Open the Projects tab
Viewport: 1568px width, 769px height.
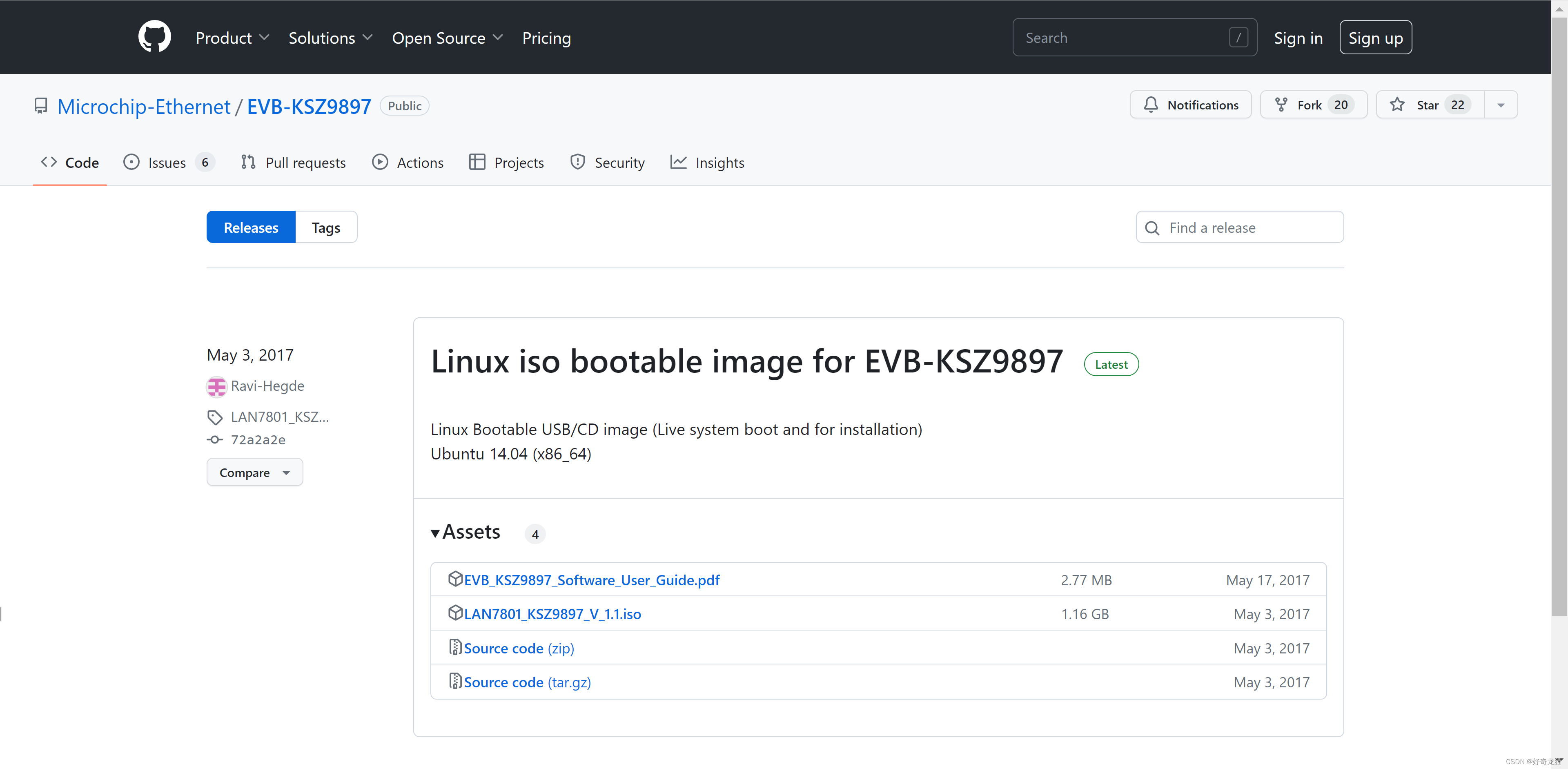click(506, 163)
